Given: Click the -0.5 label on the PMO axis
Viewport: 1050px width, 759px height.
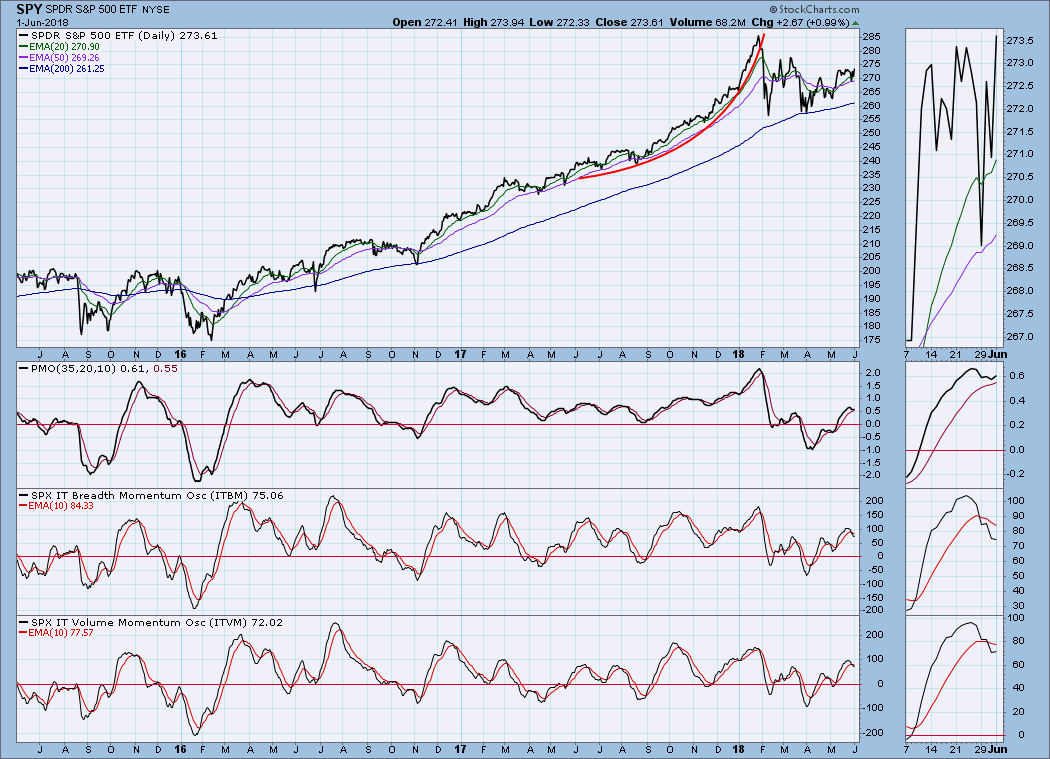Looking at the screenshot, I should [x=873, y=437].
